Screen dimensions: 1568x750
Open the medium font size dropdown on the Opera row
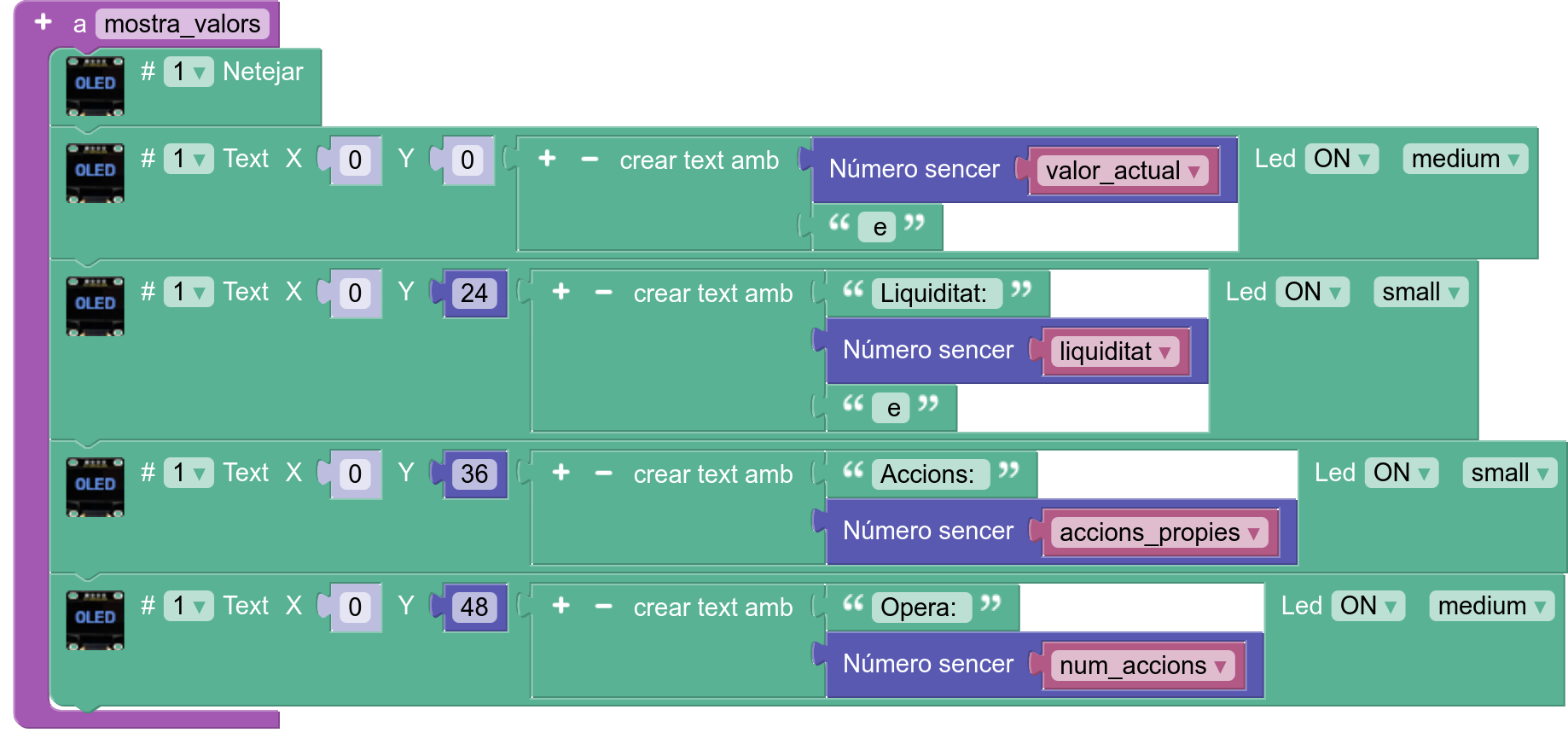point(1491,606)
